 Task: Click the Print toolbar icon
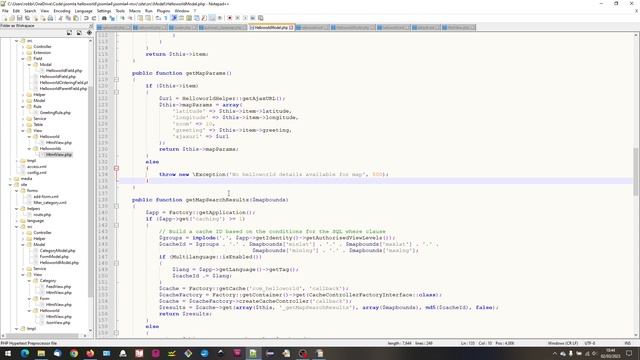pos(50,18)
